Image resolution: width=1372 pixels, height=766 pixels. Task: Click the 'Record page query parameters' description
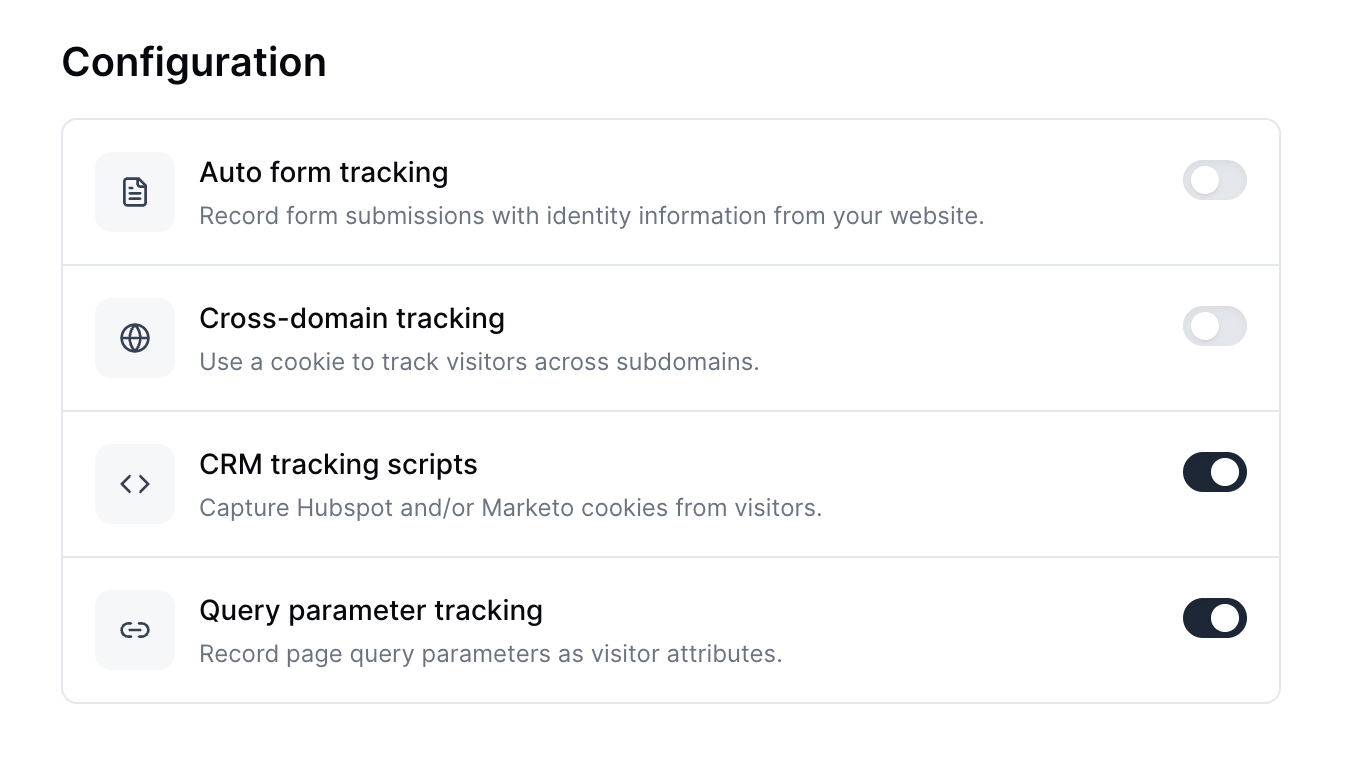(490, 654)
